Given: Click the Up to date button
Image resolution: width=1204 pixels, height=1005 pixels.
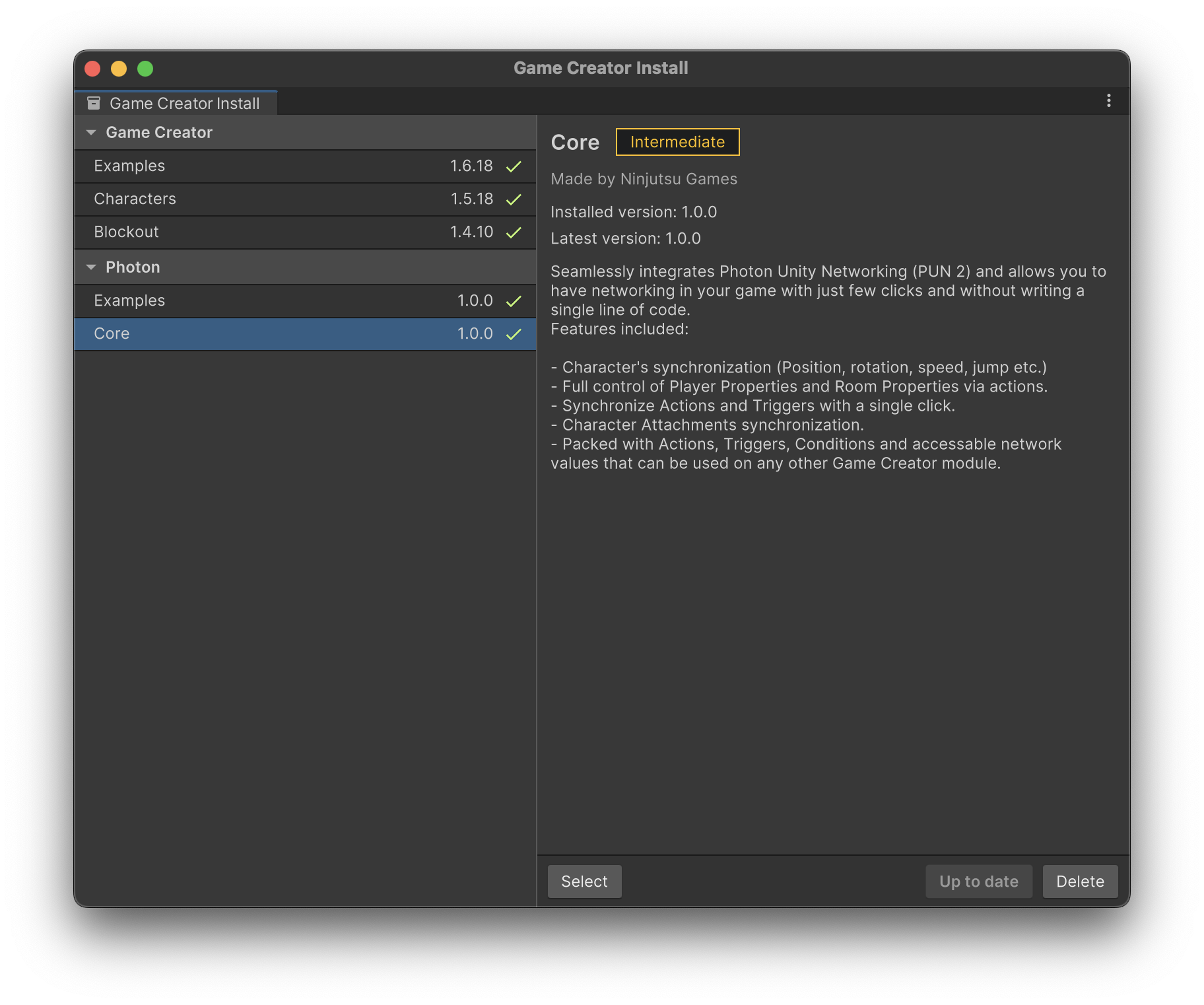Looking at the screenshot, I should [978, 882].
